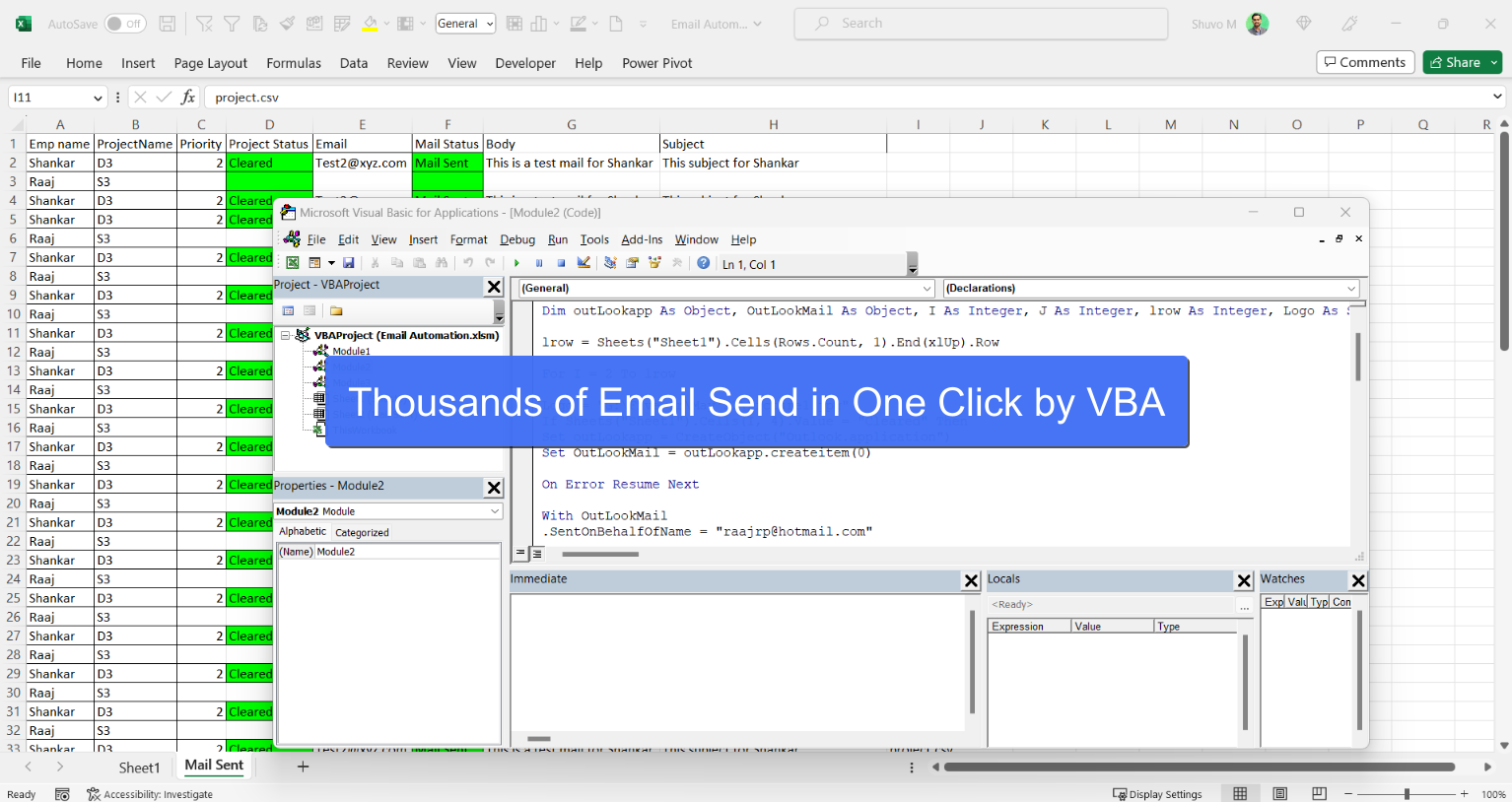Toggle the AutoSave switch
This screenshot has height=802, width=1512.
pyautogui.click(x=125, y=24)
